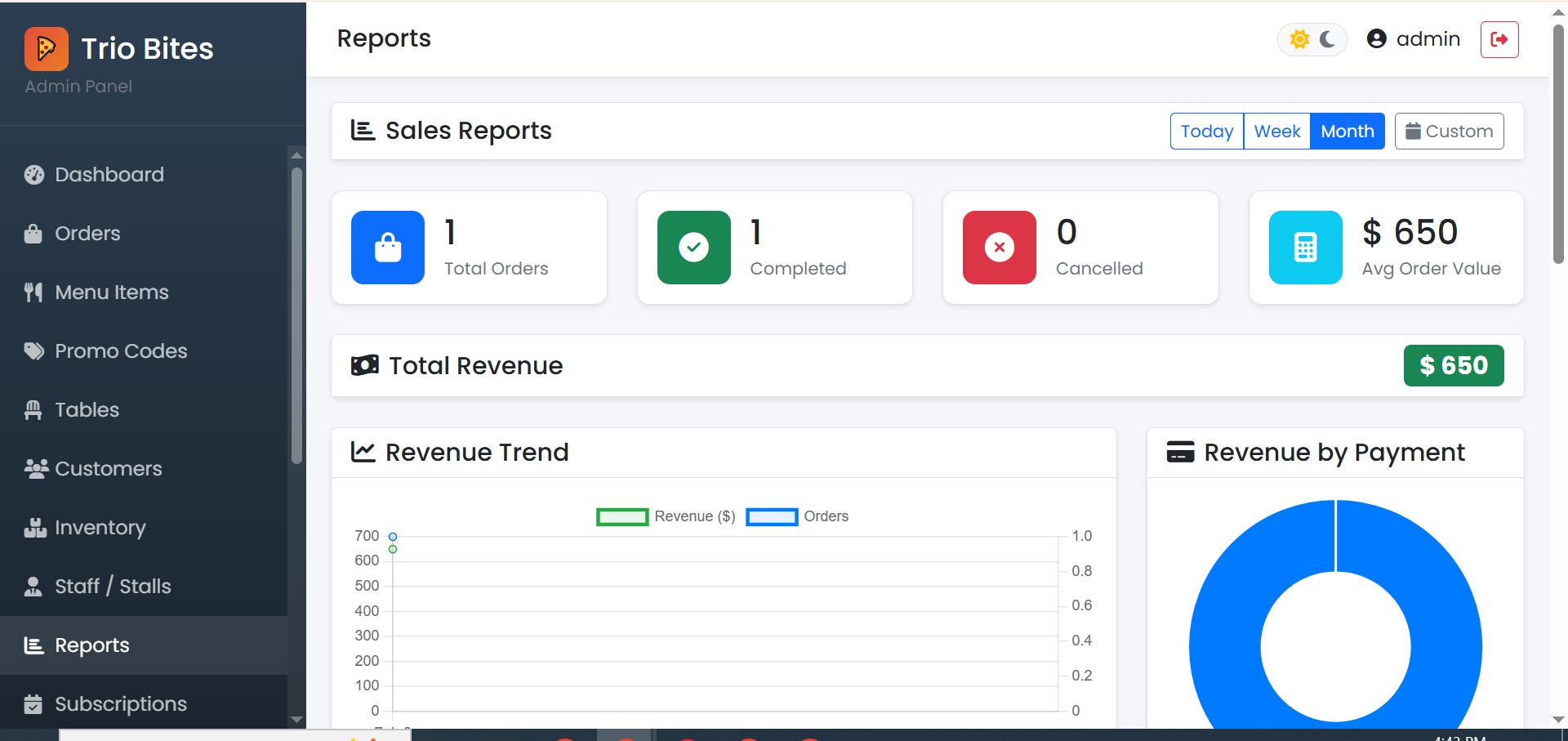Enable dark mode with the moon icon

1327,39
